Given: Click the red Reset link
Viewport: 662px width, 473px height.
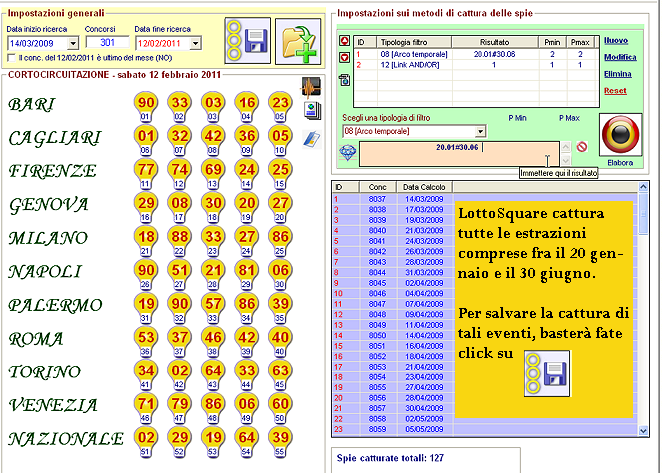Looking at the screenshot, I should tap(617, 90).
